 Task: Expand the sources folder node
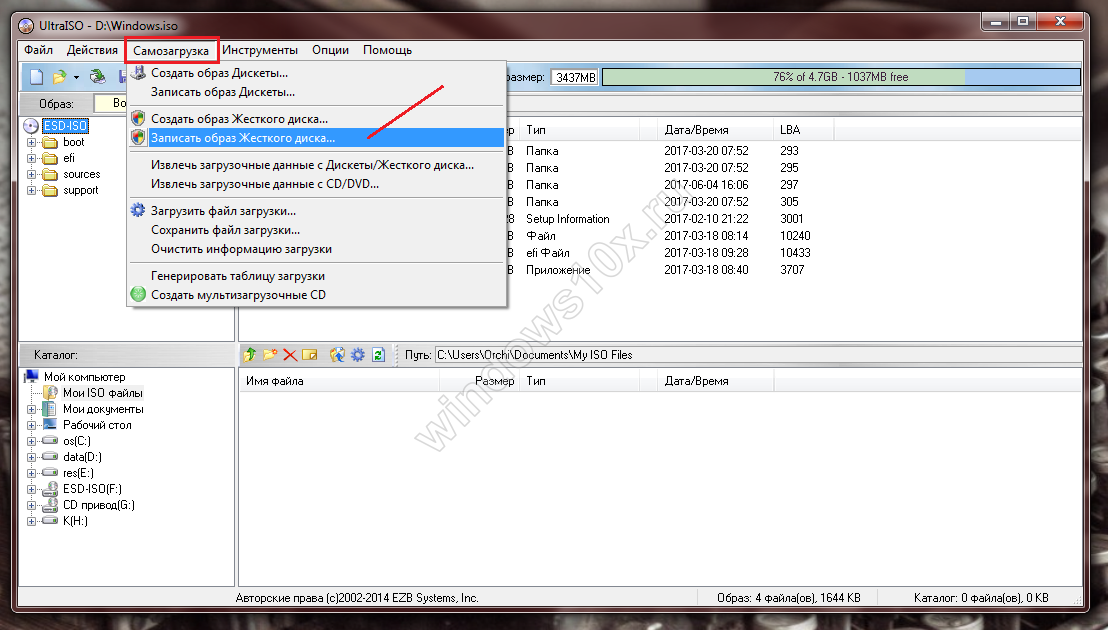tap(31, 174)
